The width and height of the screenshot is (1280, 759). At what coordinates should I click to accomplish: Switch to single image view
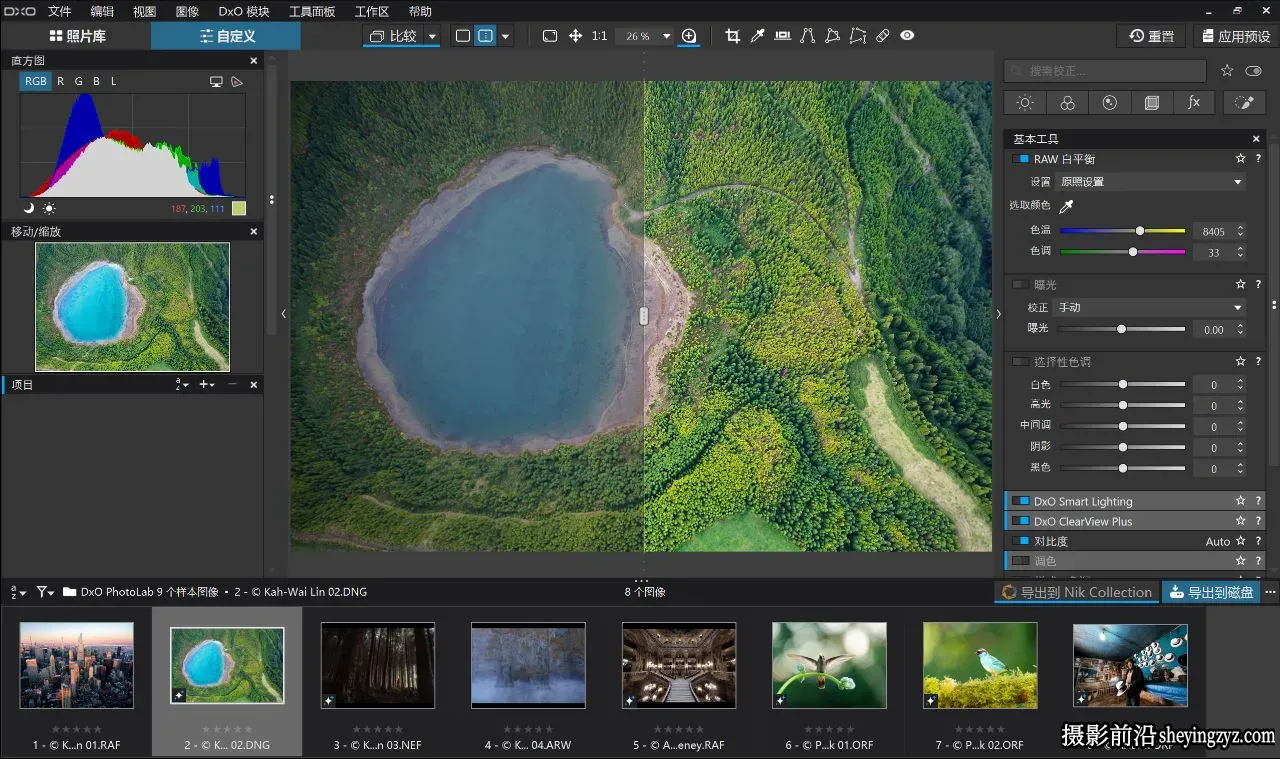pyautogui.click(x=462, y=36)
